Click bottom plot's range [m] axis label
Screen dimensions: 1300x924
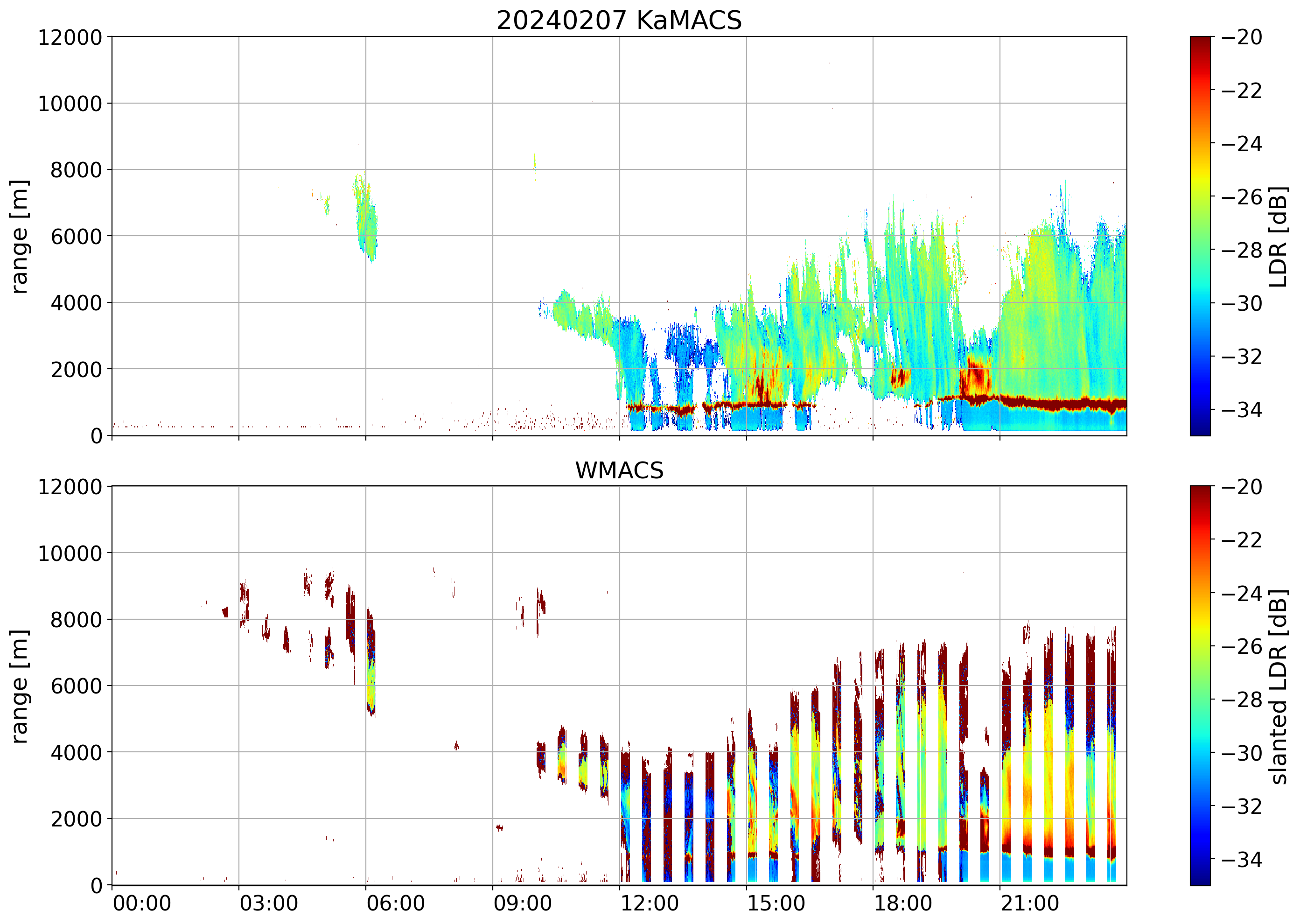pos(19,686)
